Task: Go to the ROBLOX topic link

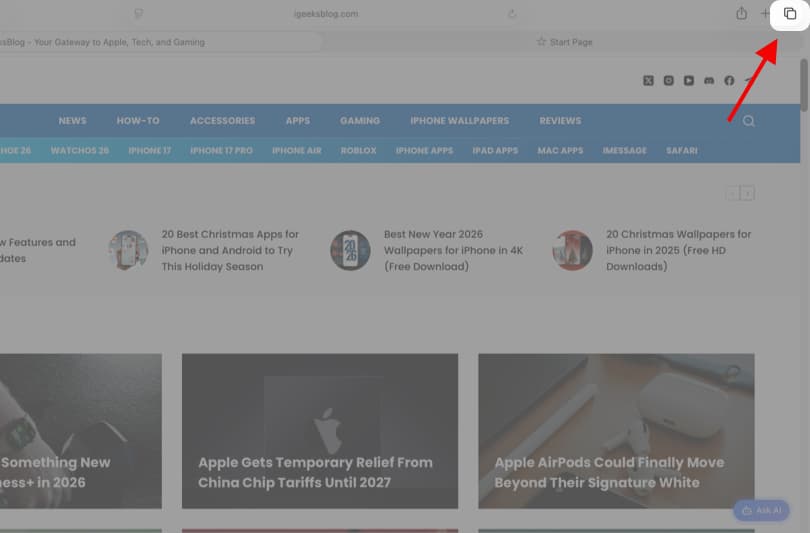Action: pos(359,151)
